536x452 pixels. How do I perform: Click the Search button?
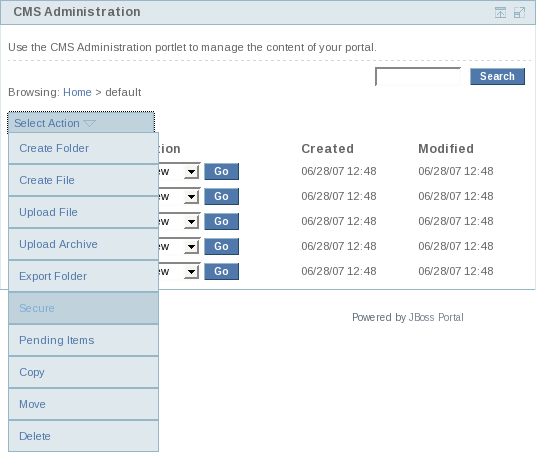pos(497,76)
